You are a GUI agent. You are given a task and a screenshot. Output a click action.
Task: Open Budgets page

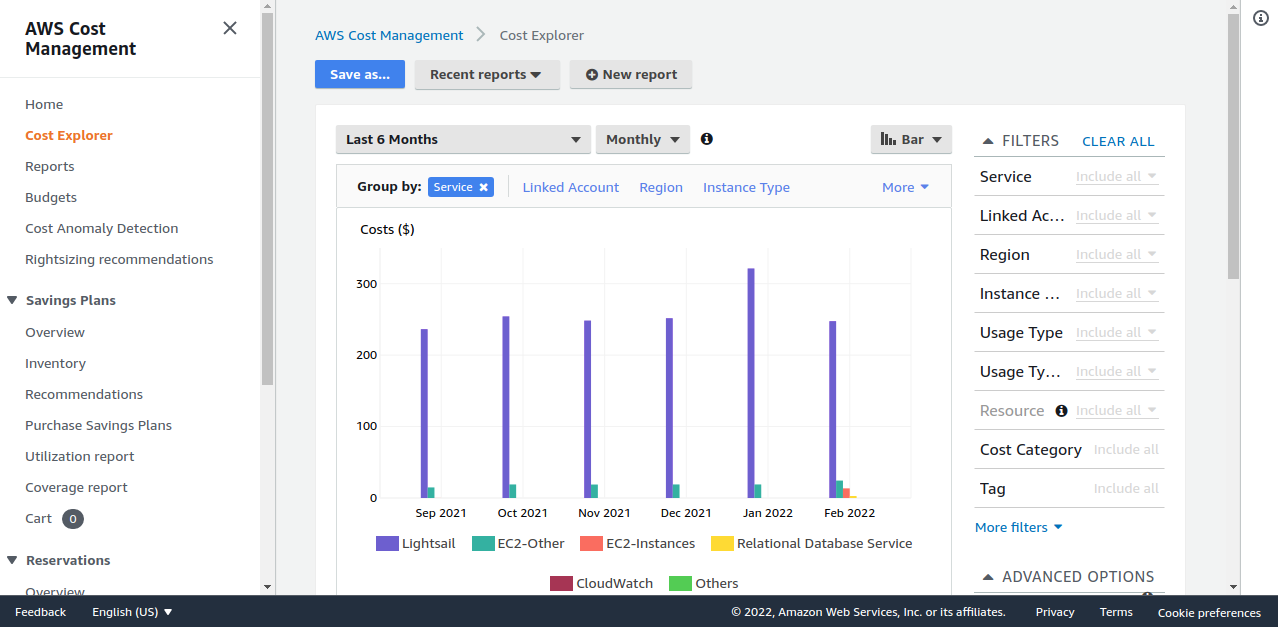point(51,197)
